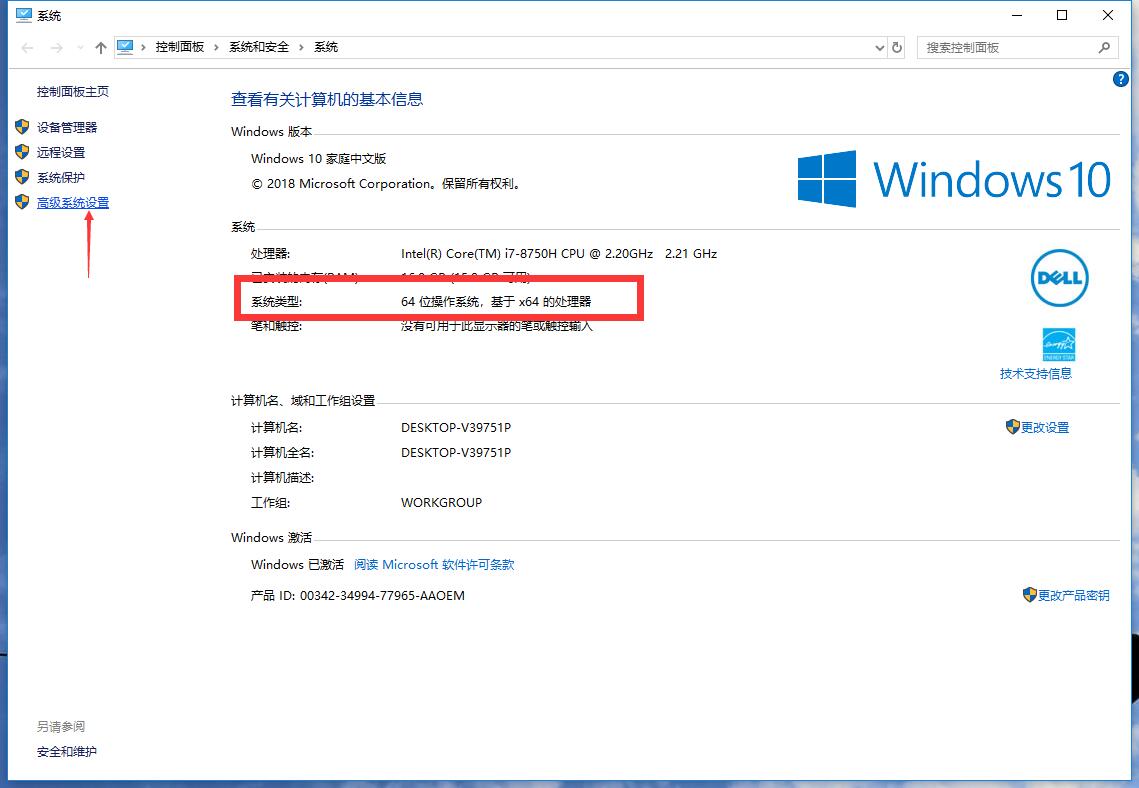
Task: Click the computer icon in address bar
Action: point(125,47)
